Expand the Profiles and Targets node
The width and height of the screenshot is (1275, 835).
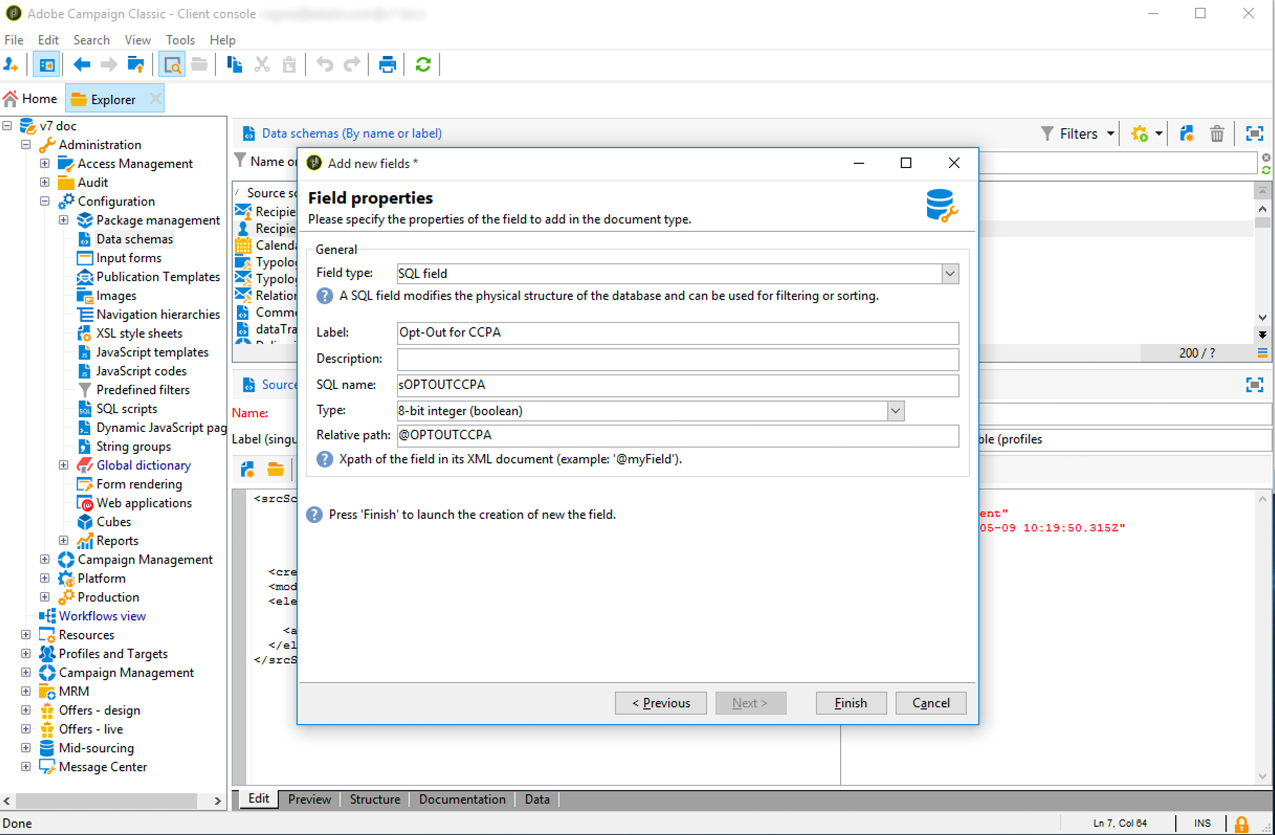(x=26, y=654)
